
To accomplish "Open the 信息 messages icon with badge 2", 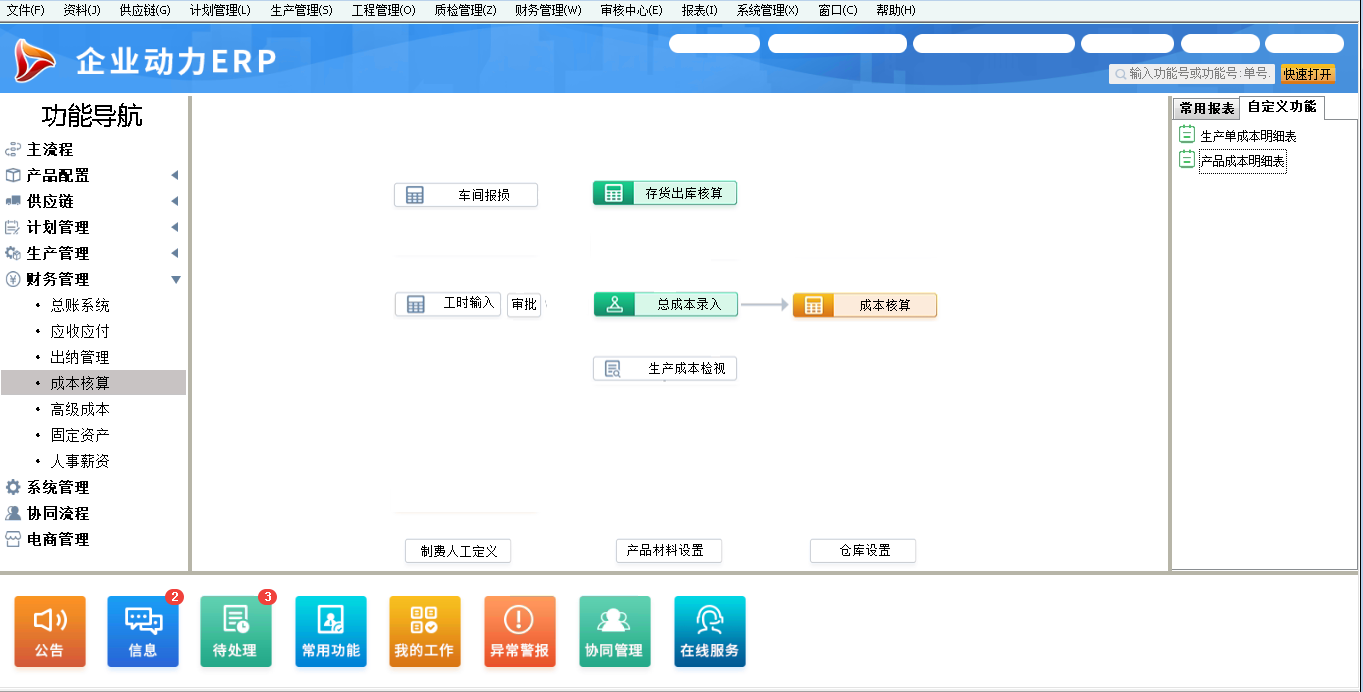I will [x=142, y=631].
